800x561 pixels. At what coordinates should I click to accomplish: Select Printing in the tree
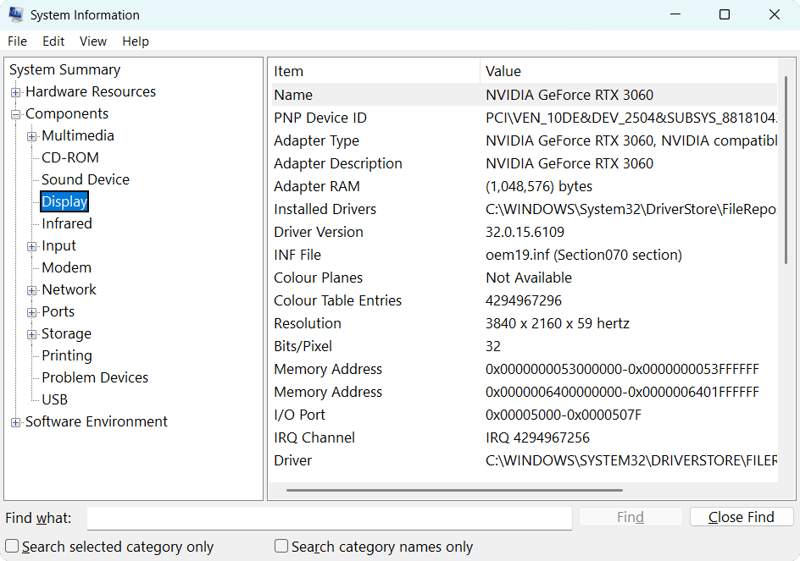pos(67,355)
